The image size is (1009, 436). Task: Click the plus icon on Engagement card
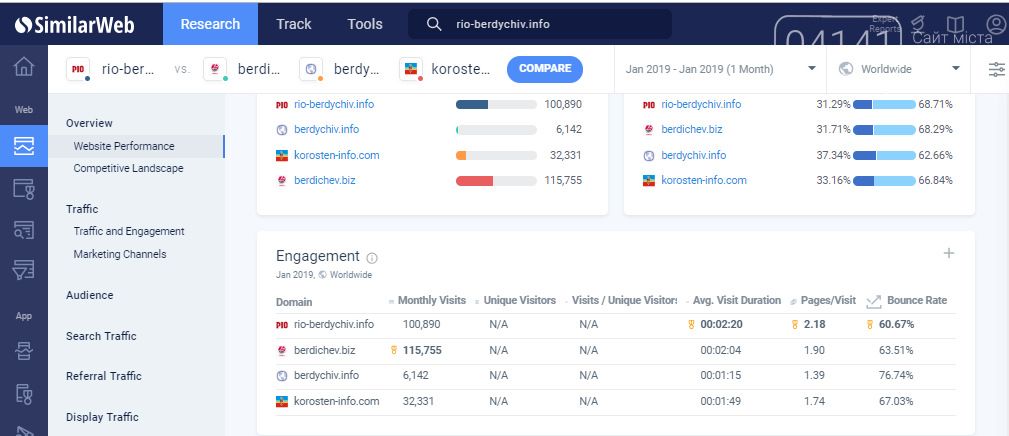click(949, 253)
